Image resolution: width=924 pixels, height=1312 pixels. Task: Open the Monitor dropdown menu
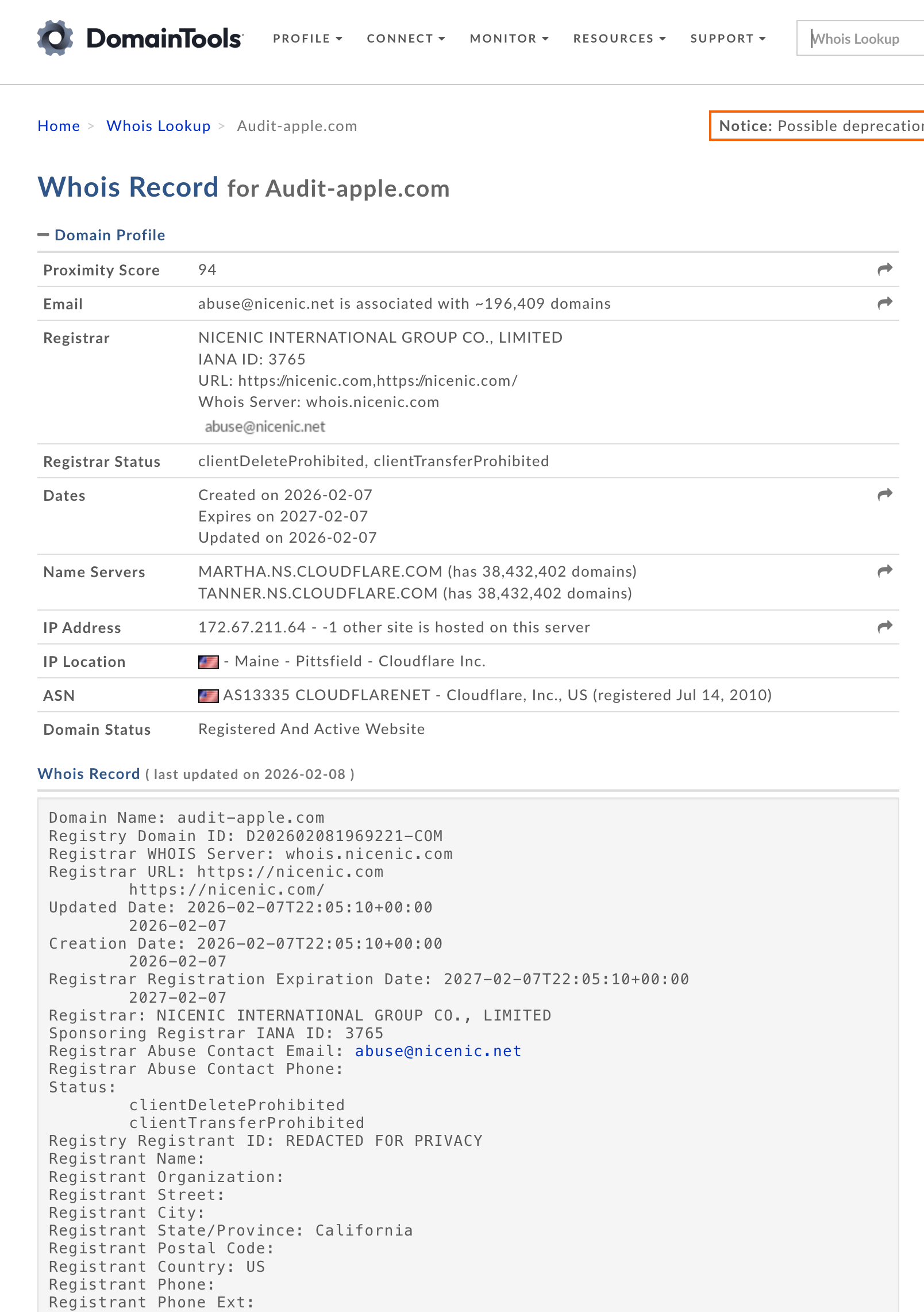[x=509, y=39]
